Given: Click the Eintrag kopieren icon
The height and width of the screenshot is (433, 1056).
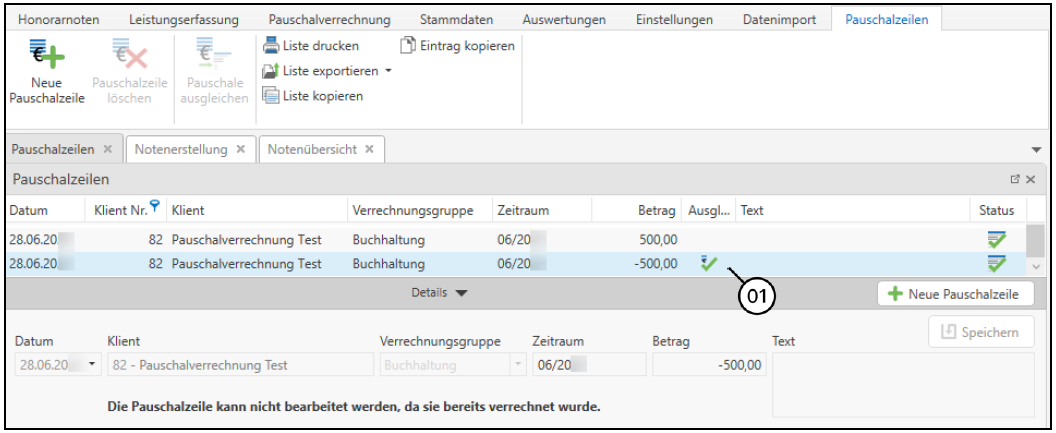Looking at the screenshot, I should coord(408,46).
